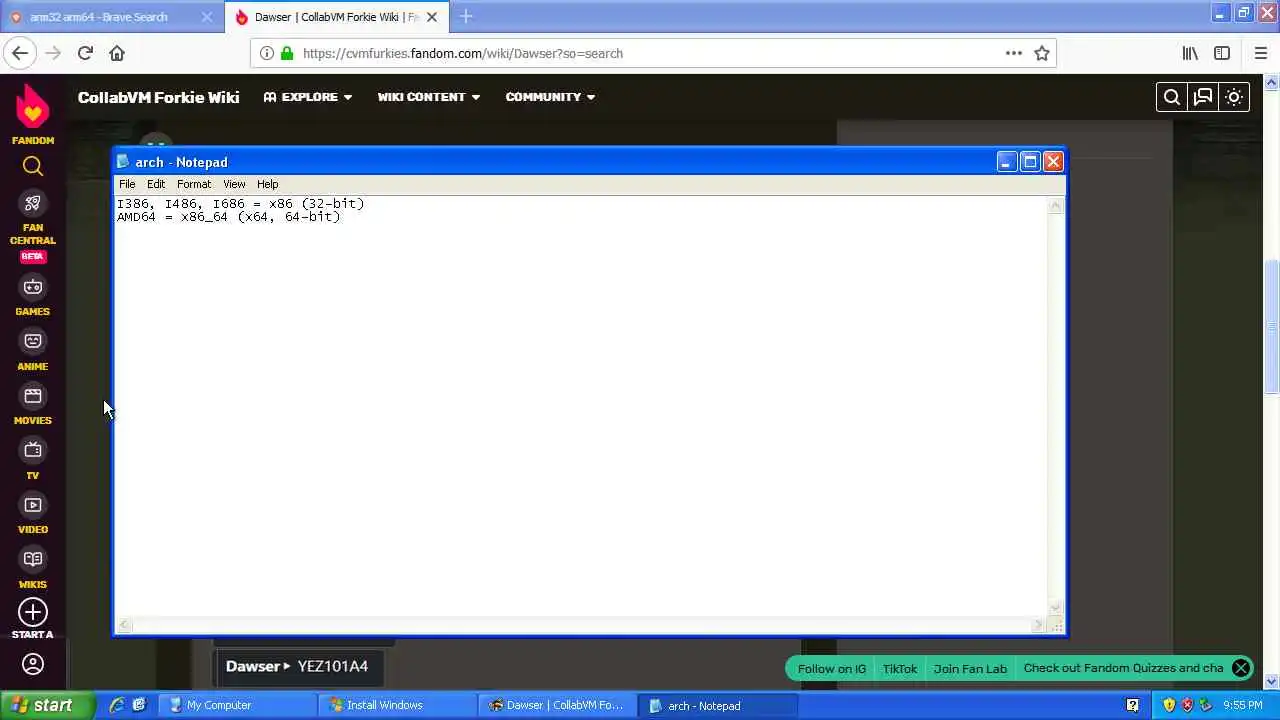Switch to Install Windows taskbar window
The image size is (1280, 720).
397,705
